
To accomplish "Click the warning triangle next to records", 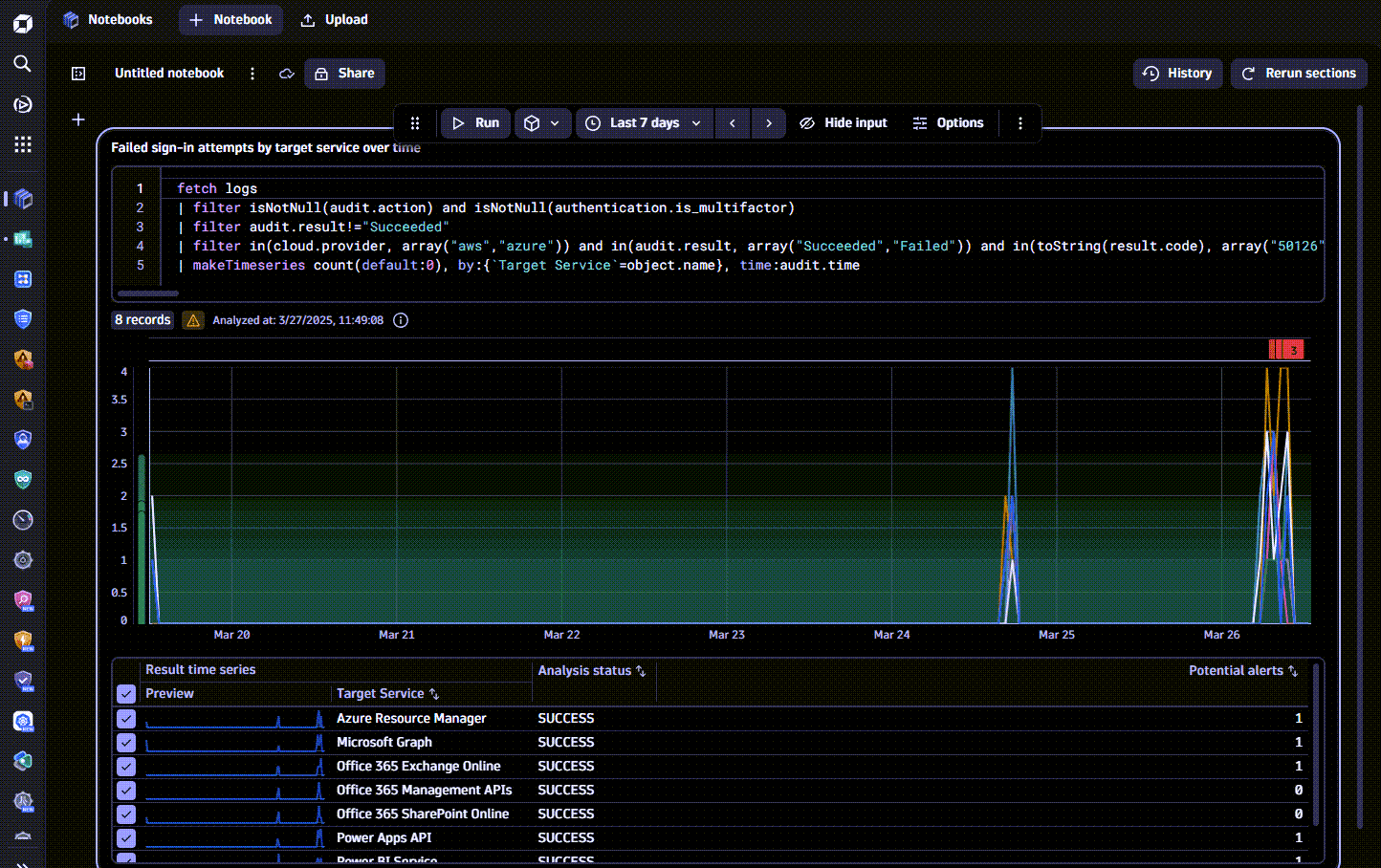I will [193, 320].
